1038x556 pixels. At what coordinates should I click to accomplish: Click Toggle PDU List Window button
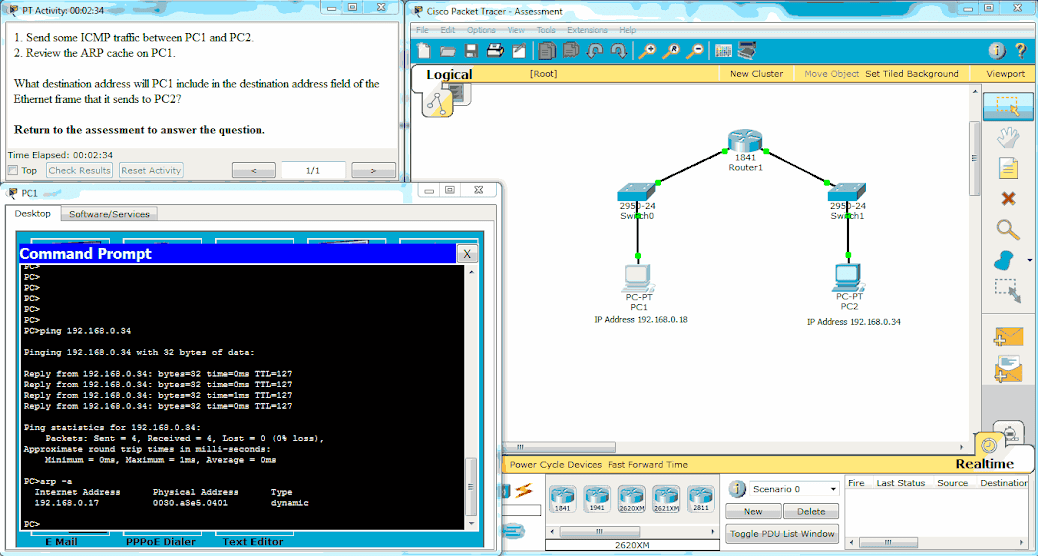point(783,533)
